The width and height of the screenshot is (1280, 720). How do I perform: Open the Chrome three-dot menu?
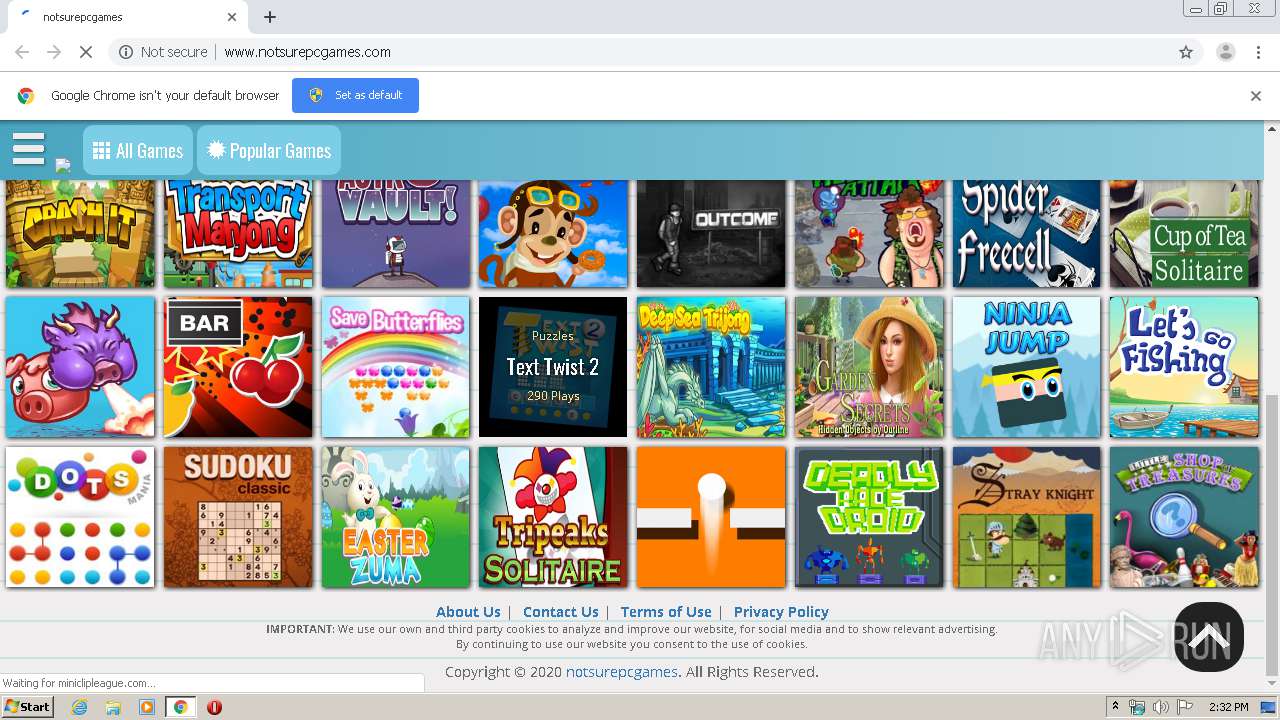coord(1259,52)
